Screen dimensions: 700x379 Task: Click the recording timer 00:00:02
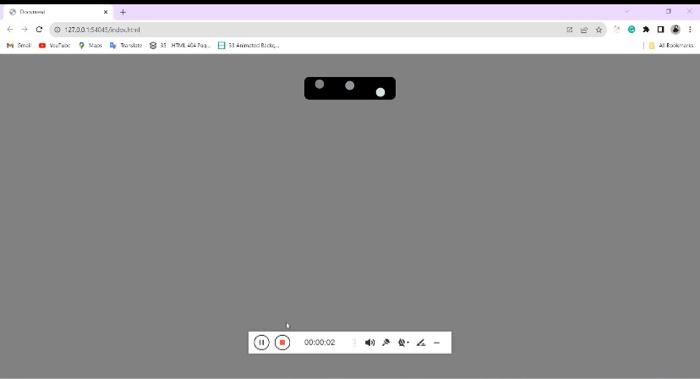pos(319,342)
